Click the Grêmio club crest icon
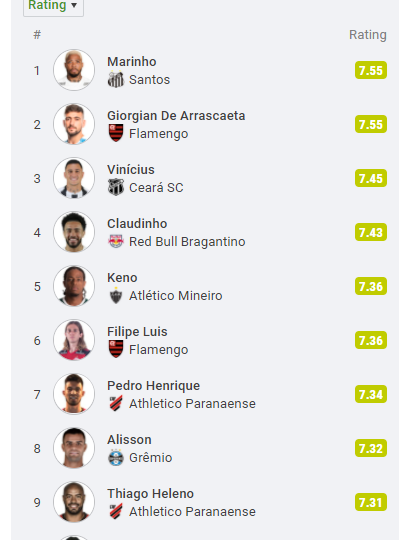This screenshot has width=409, height=540. (x=116, y=457)
